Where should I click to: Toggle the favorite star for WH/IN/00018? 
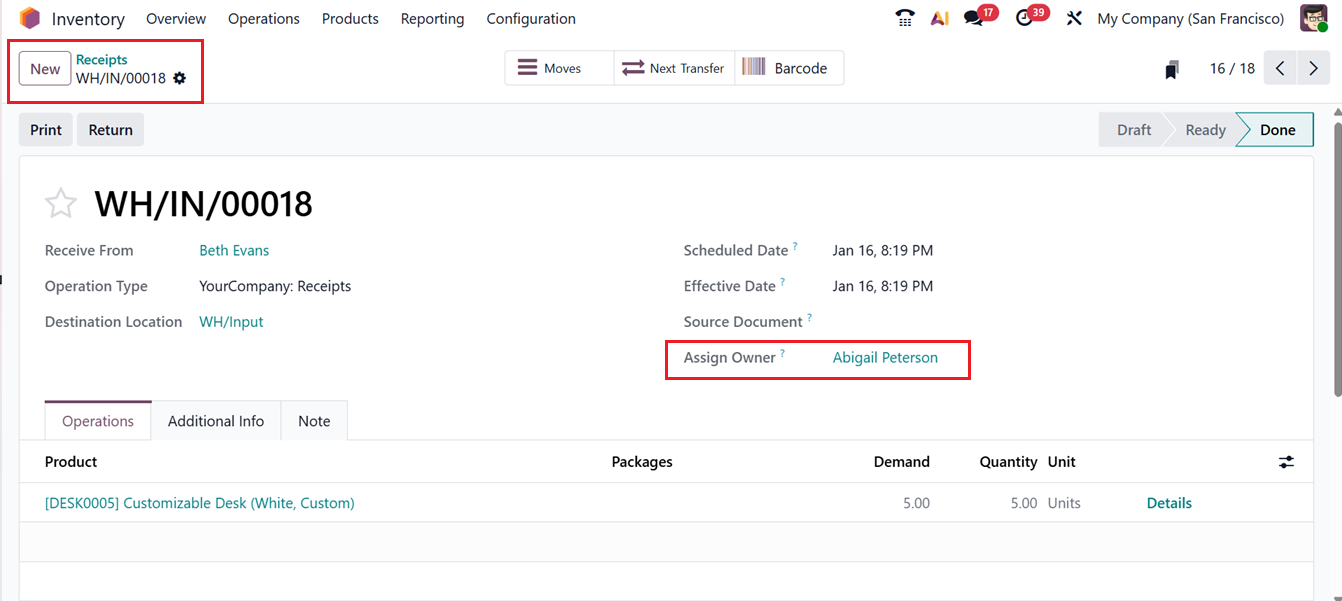(61, 204)
